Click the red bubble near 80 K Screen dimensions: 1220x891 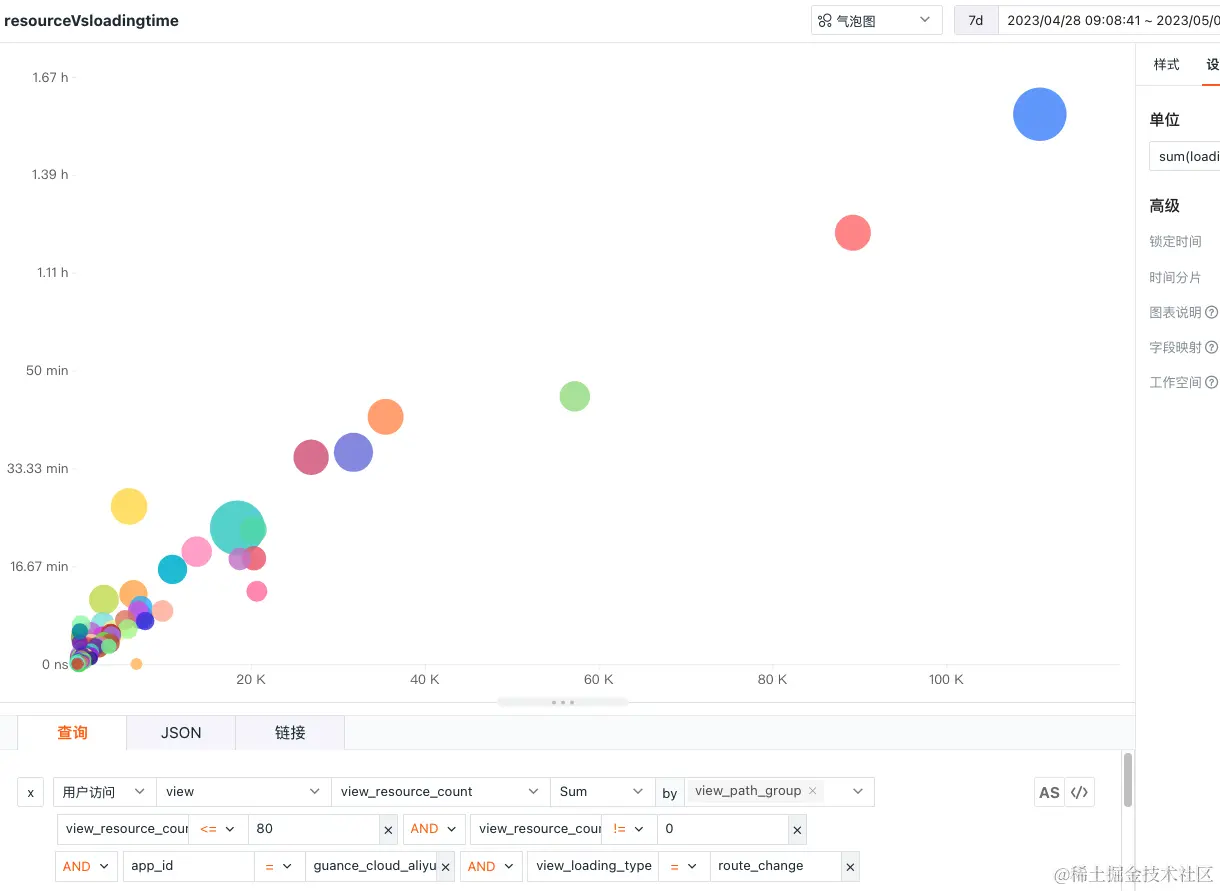853,233
